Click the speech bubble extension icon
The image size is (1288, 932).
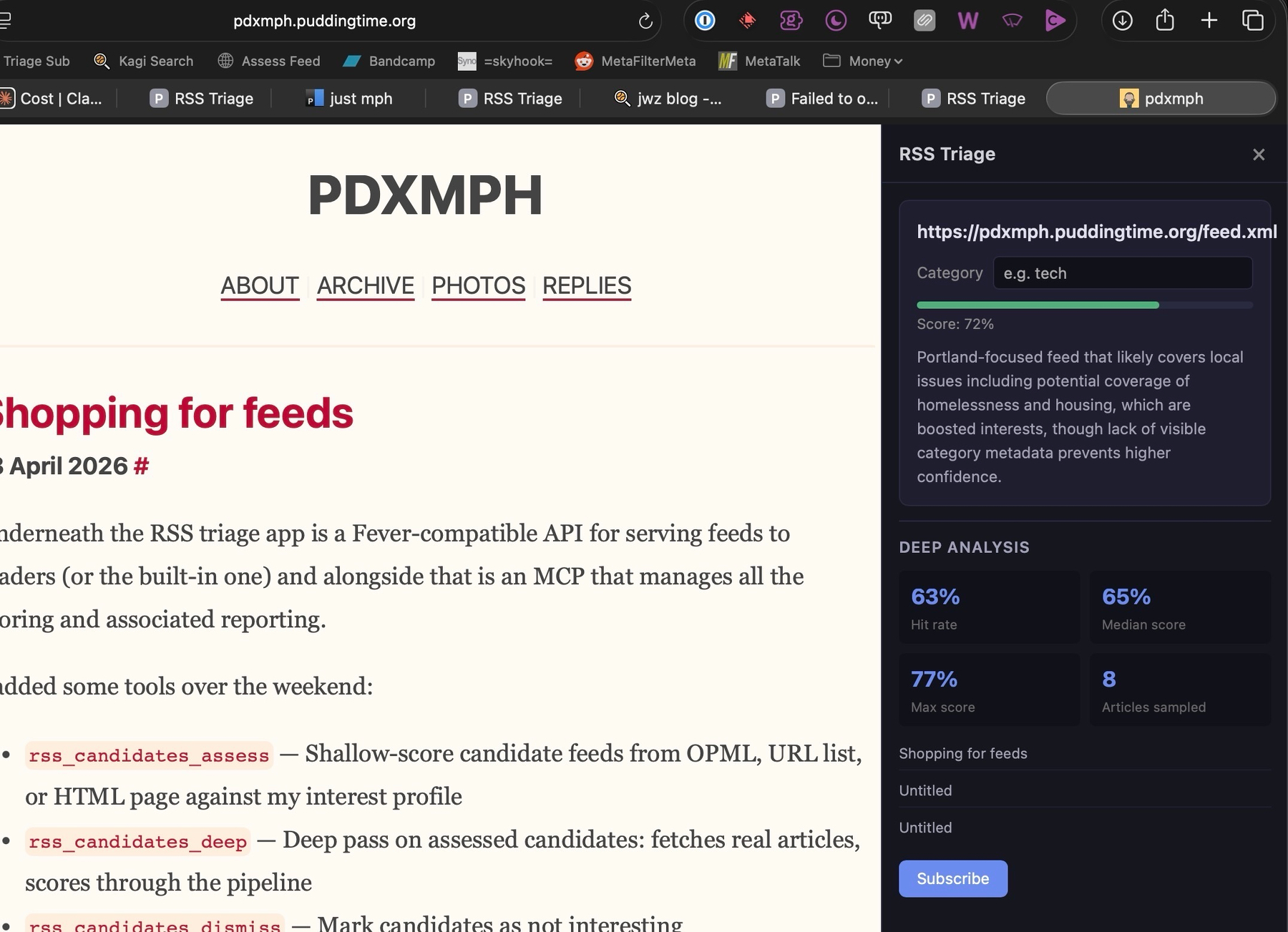coord(879,21)
